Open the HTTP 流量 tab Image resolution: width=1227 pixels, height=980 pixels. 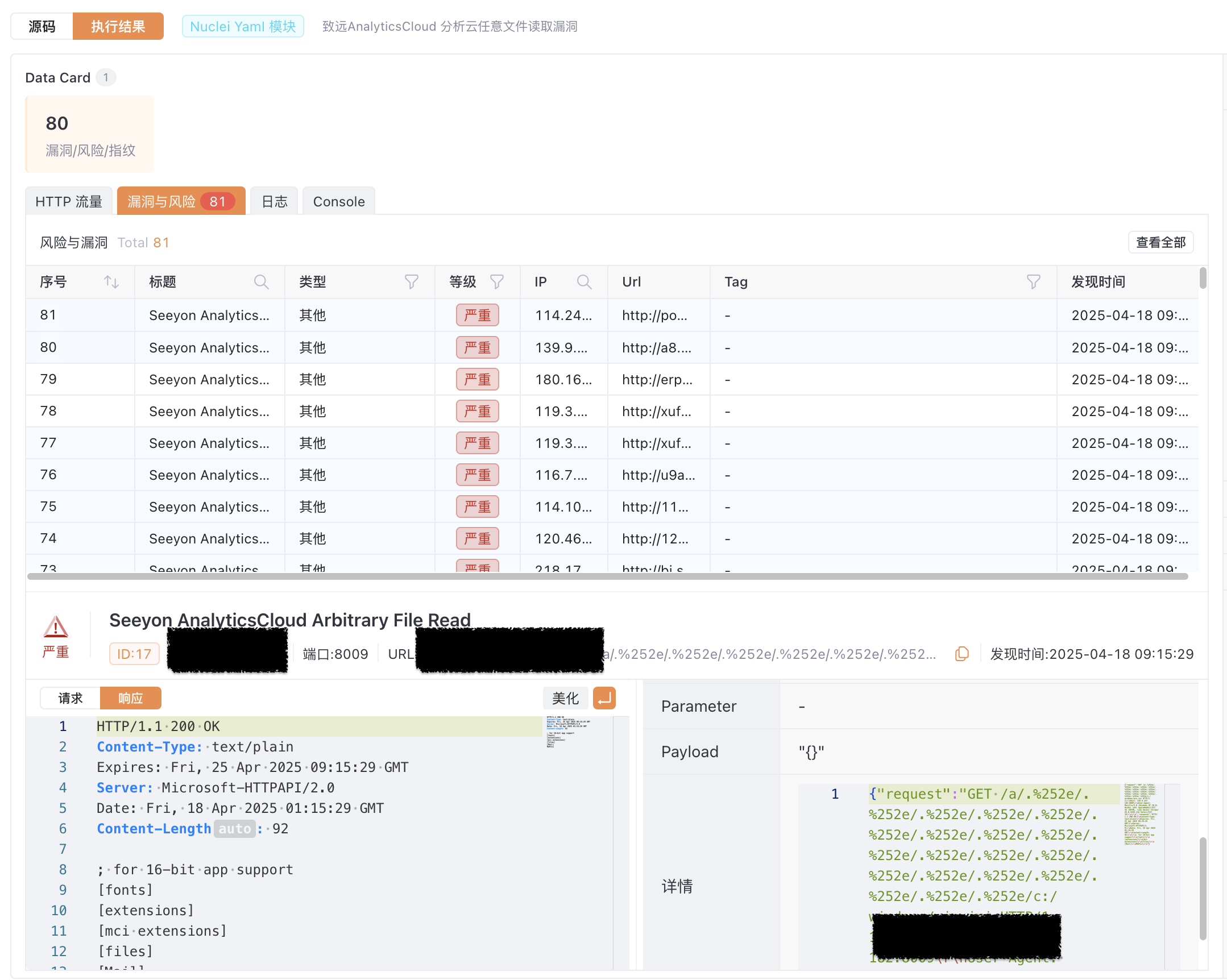[69, 201]
